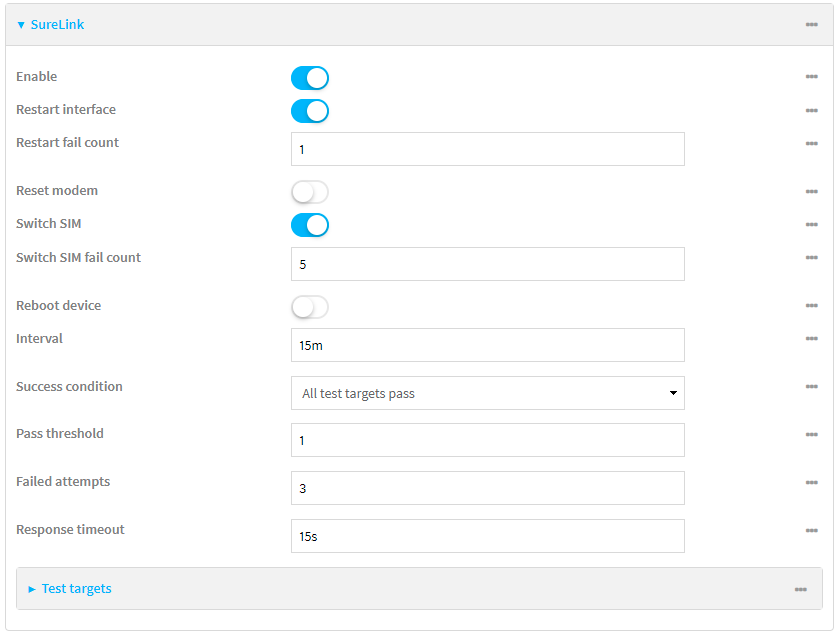Click the SureLink section header
This screenshot has height=634, width=836.
coord(56,23)
